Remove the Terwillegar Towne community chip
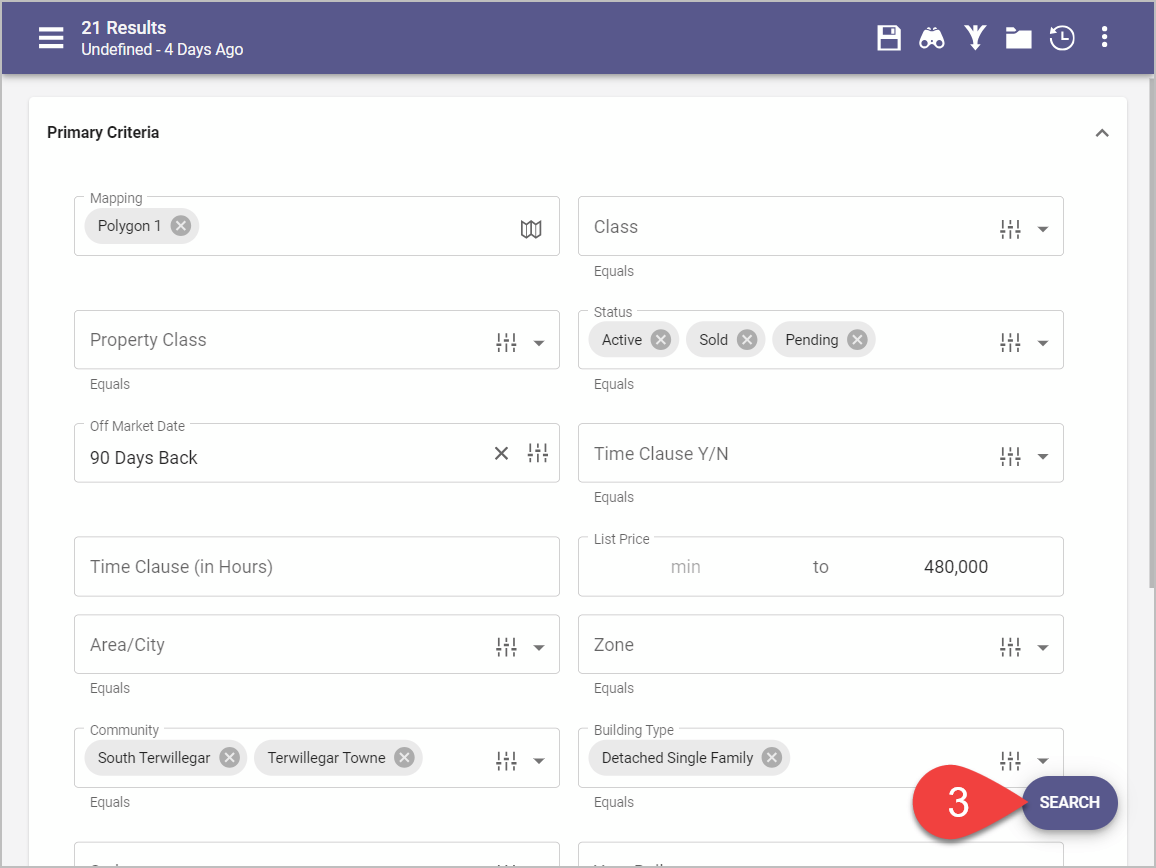This screenshot has height=868, width=1156. pyautogui.click(x=404, y=758)
